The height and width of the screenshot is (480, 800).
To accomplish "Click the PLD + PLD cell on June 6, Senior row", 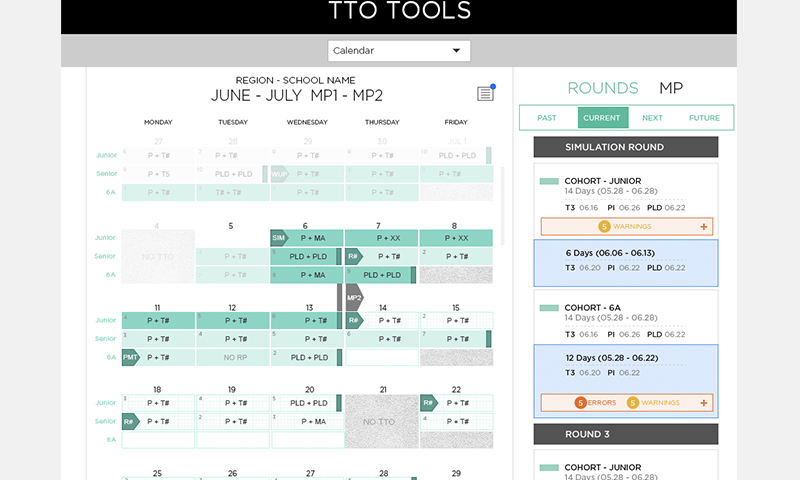I will click(x=307, y=256).
